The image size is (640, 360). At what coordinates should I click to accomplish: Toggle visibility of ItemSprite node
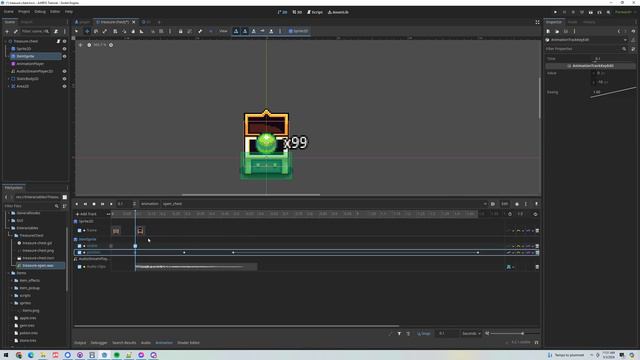64,56
